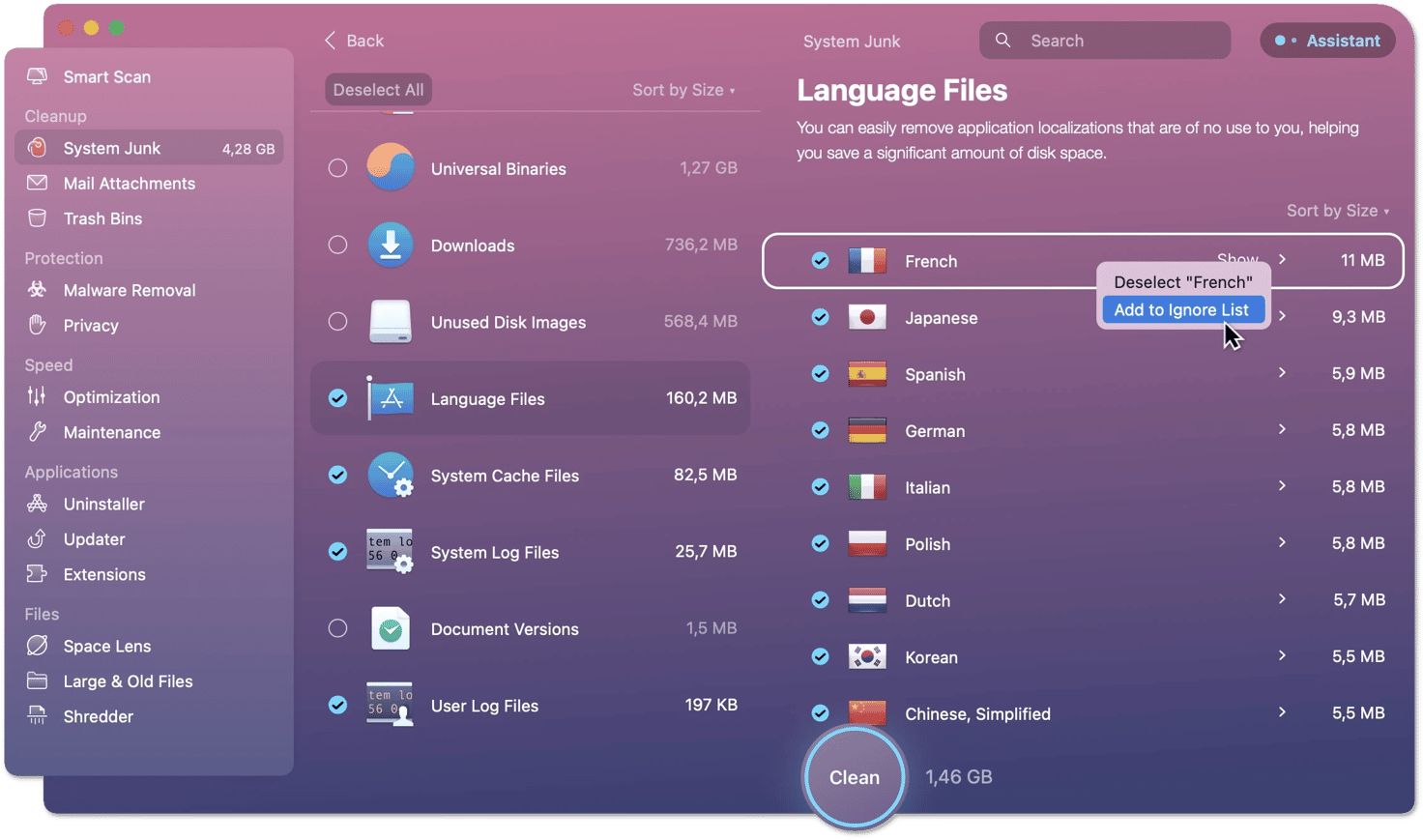
Task: Click inside the Search field
Action: click(1105, 41)
